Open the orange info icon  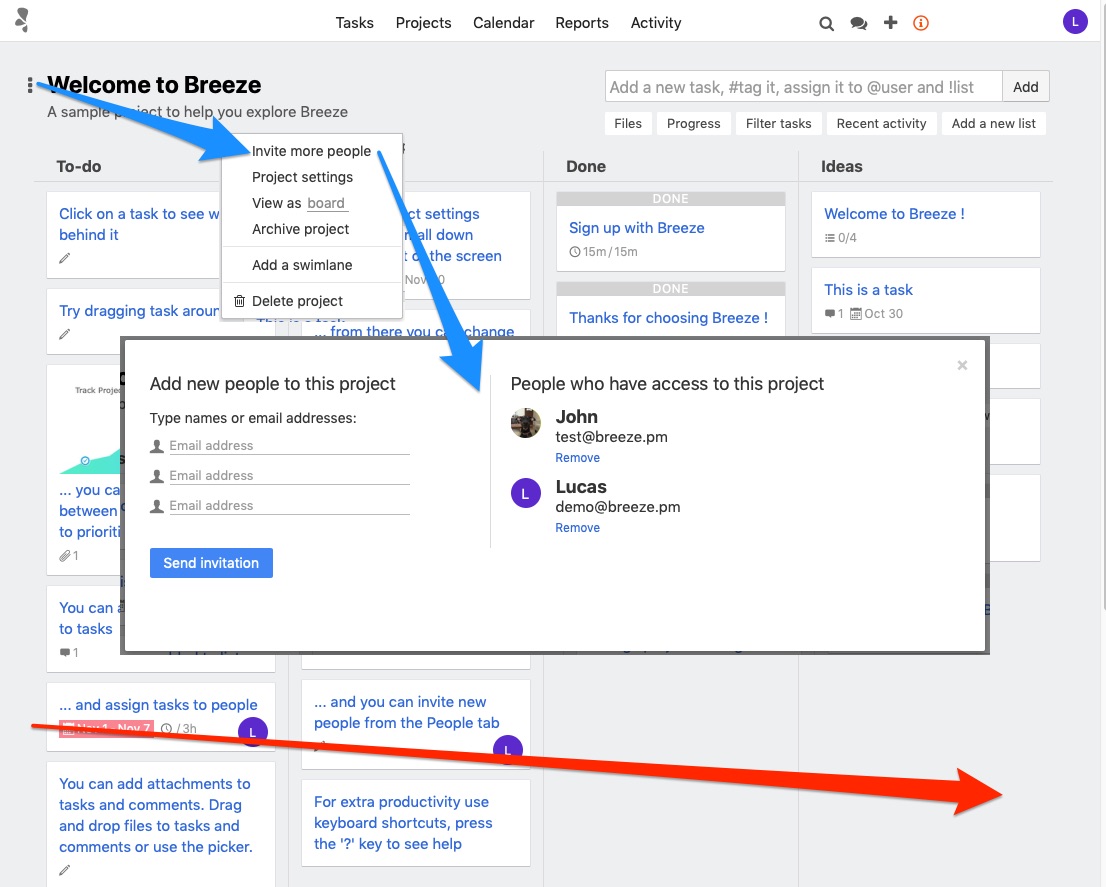click(x=920, y=23)
